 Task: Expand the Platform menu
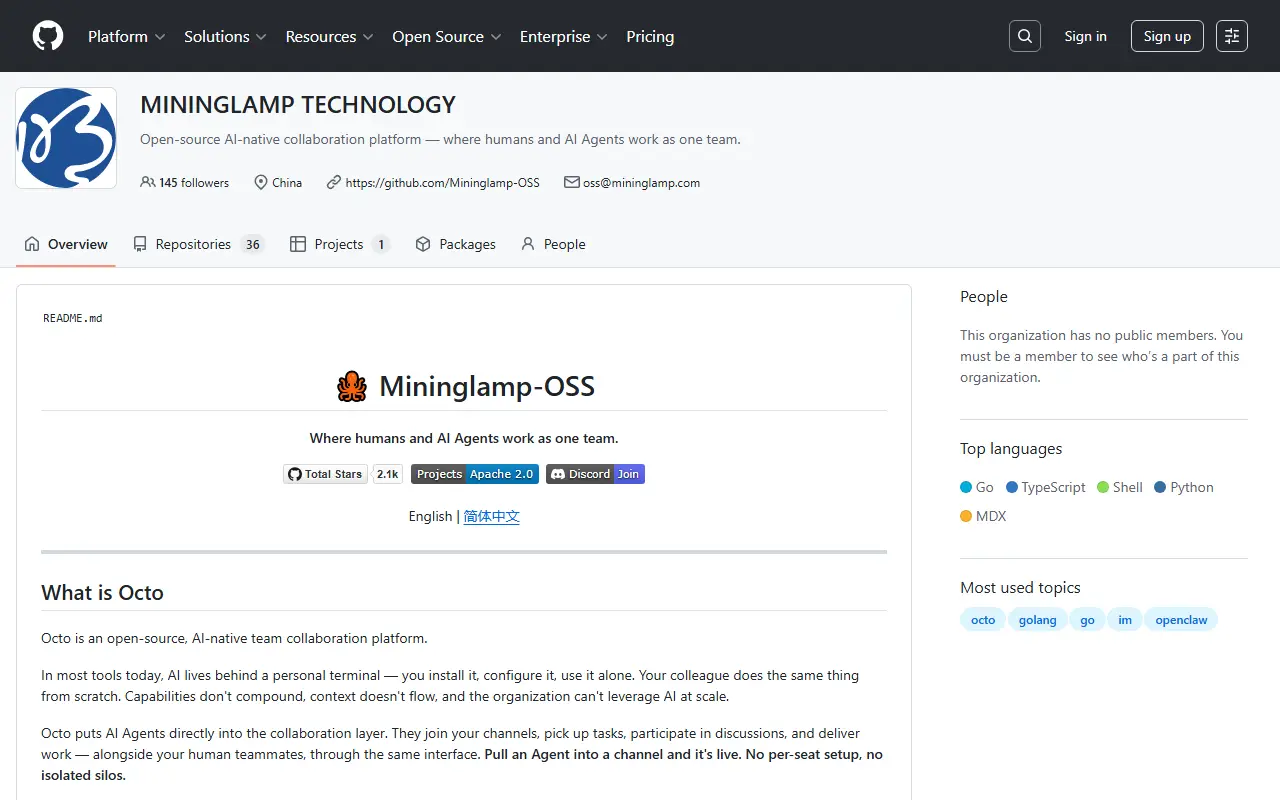[126, 36]
